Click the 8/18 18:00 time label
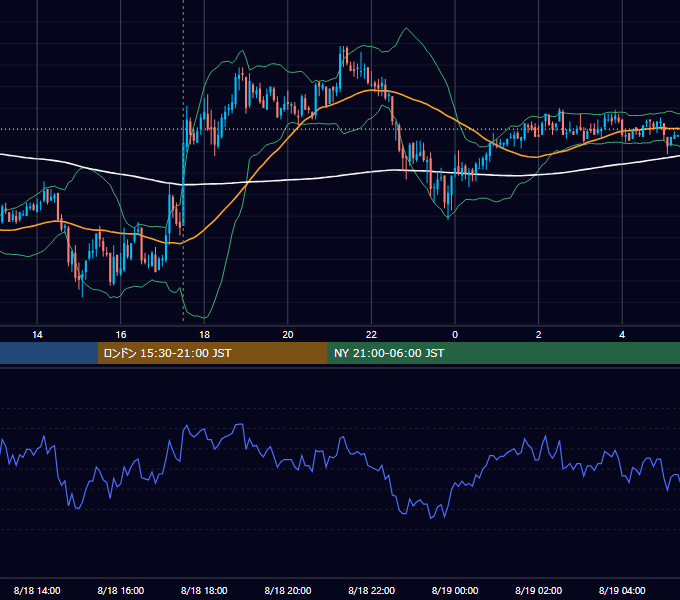Screen dimensions: 680x600 (204, 590)
